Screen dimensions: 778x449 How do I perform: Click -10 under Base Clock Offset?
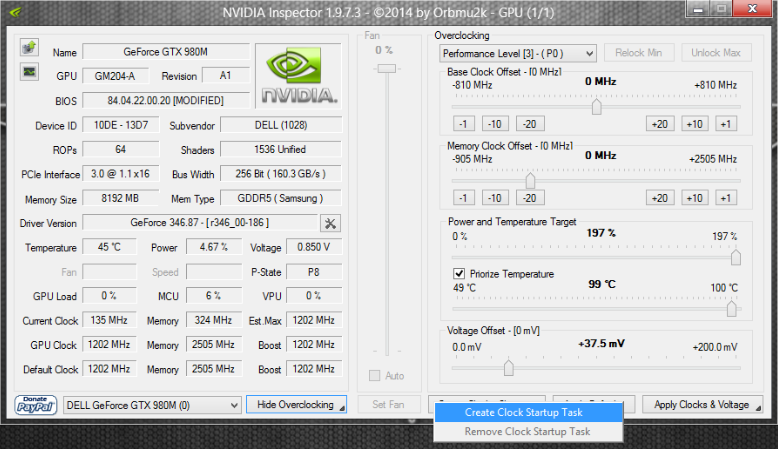(x=495, y=124)
